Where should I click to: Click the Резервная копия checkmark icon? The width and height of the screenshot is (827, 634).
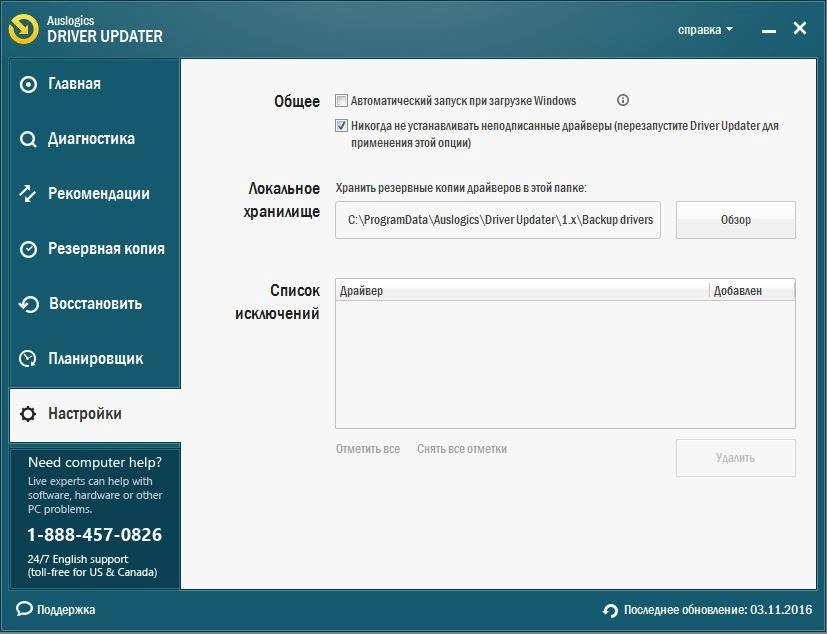(x=28, y=249)
